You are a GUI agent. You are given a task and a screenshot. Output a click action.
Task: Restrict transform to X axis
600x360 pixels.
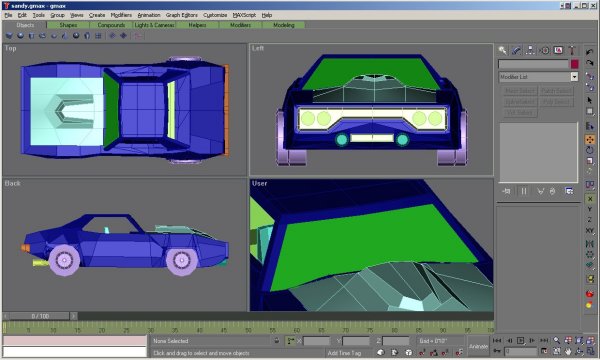(590, 199)
